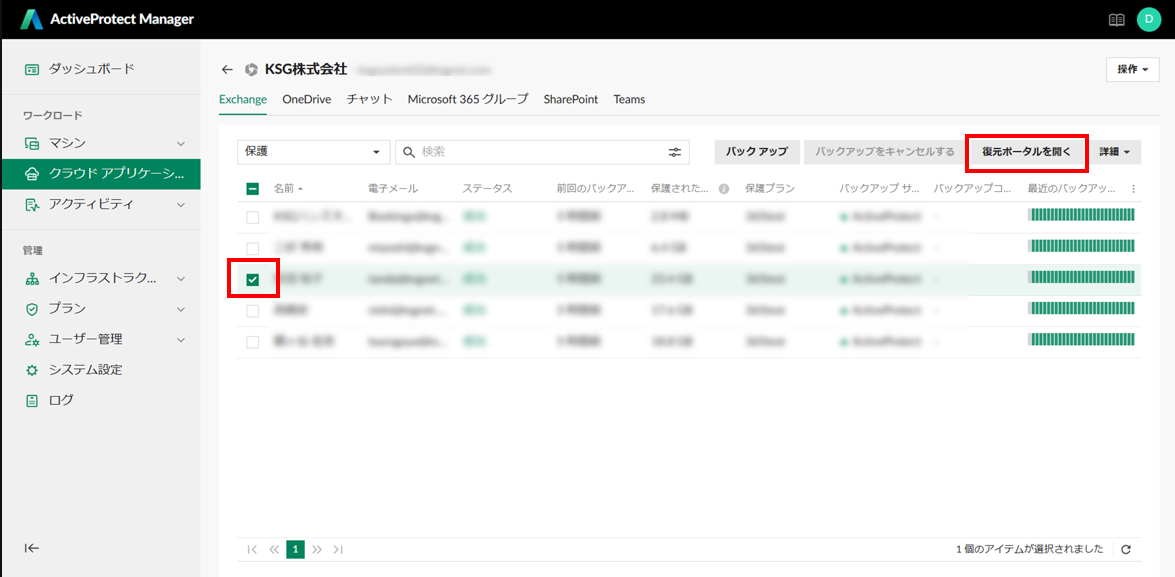This screenshot has height=577, width=1175.
Task: Click the ActiveProtect Manager logo icon
Action: pos(31,19)
